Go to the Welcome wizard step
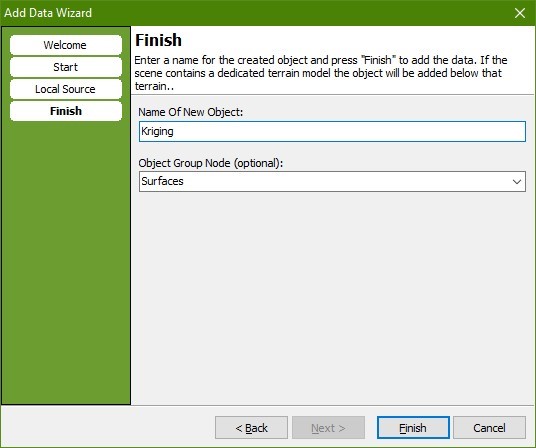536x448 pixels. pyautogui.click(x=66, y=45)
